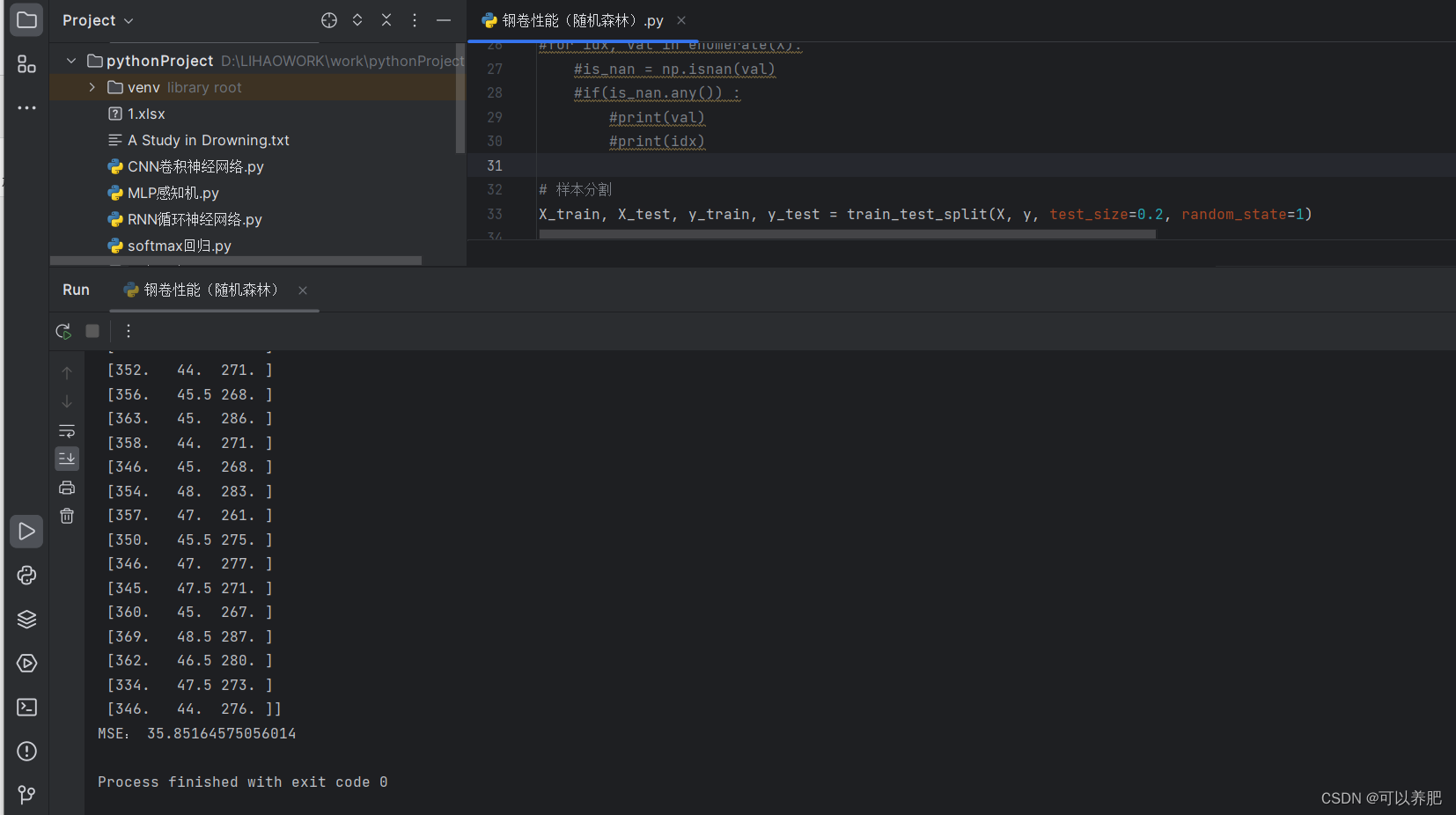This screenshot has width=1456, height=815.
Task: Clear all console output trash icon
Action: click(x=67, y=516)
